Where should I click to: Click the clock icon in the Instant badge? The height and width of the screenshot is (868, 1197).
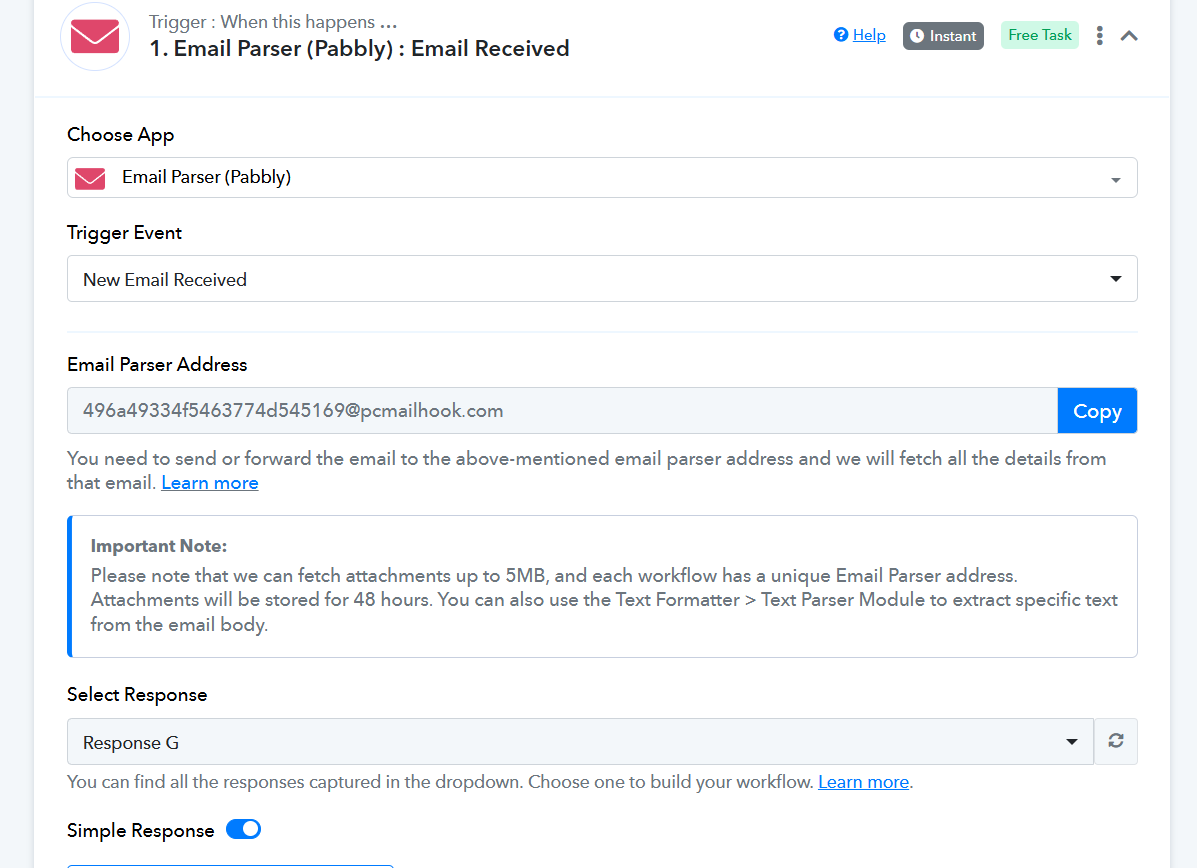point(918,36)
